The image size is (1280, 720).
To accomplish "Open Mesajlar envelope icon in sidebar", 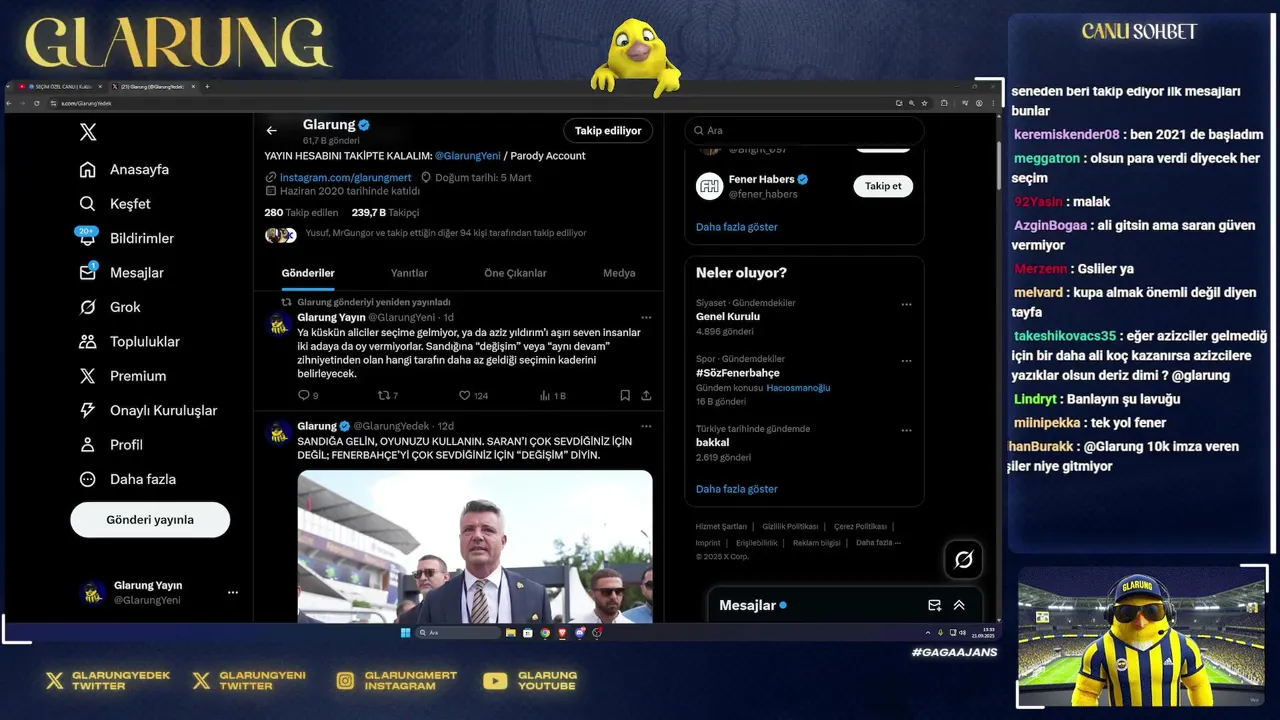I will click(x=88, y=273).
